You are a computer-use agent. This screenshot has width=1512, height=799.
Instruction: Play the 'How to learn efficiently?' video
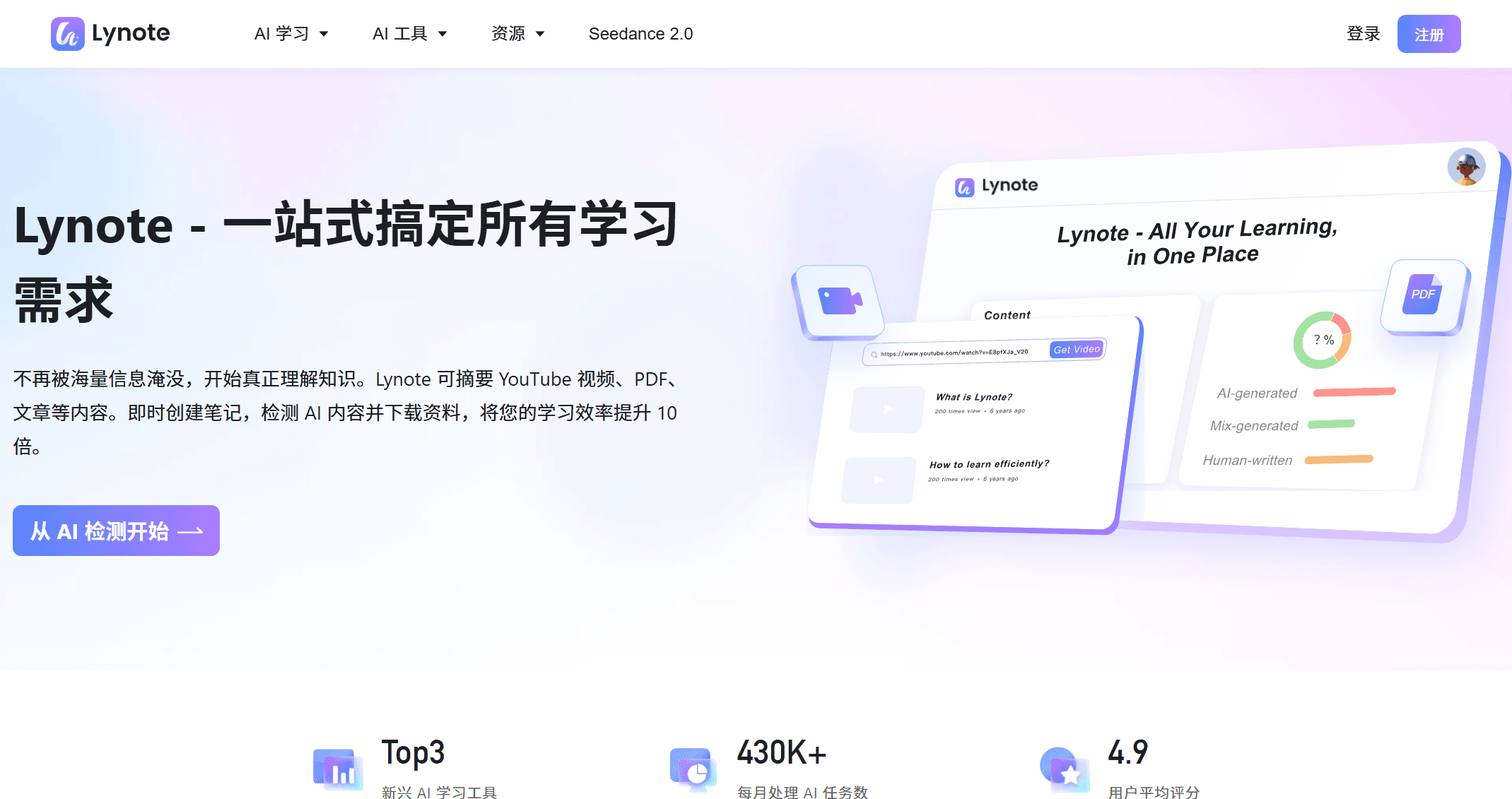pyautogui.click(x=878, y=480)
